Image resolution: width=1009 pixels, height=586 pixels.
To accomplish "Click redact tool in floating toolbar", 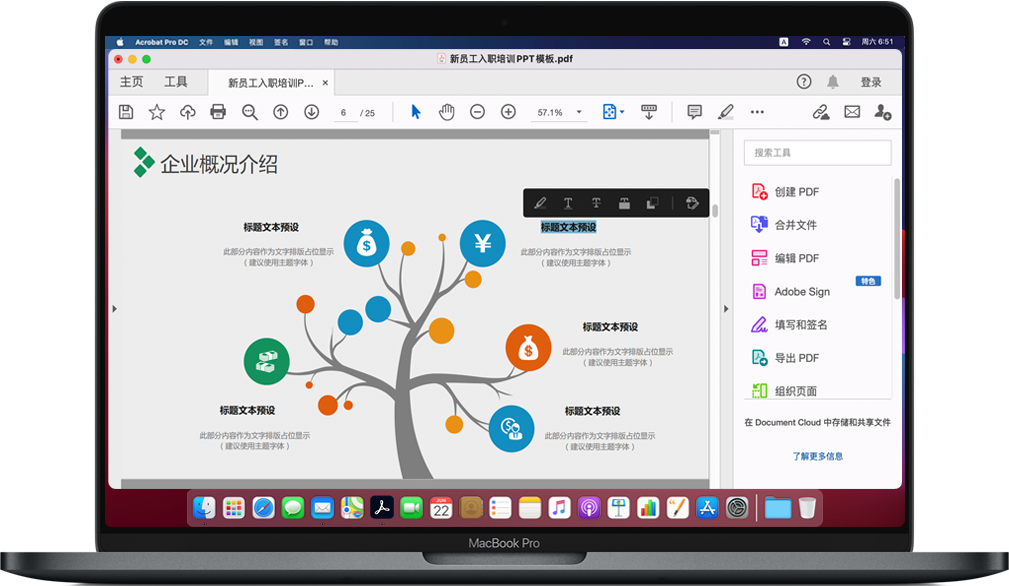I will pos(624,203).
